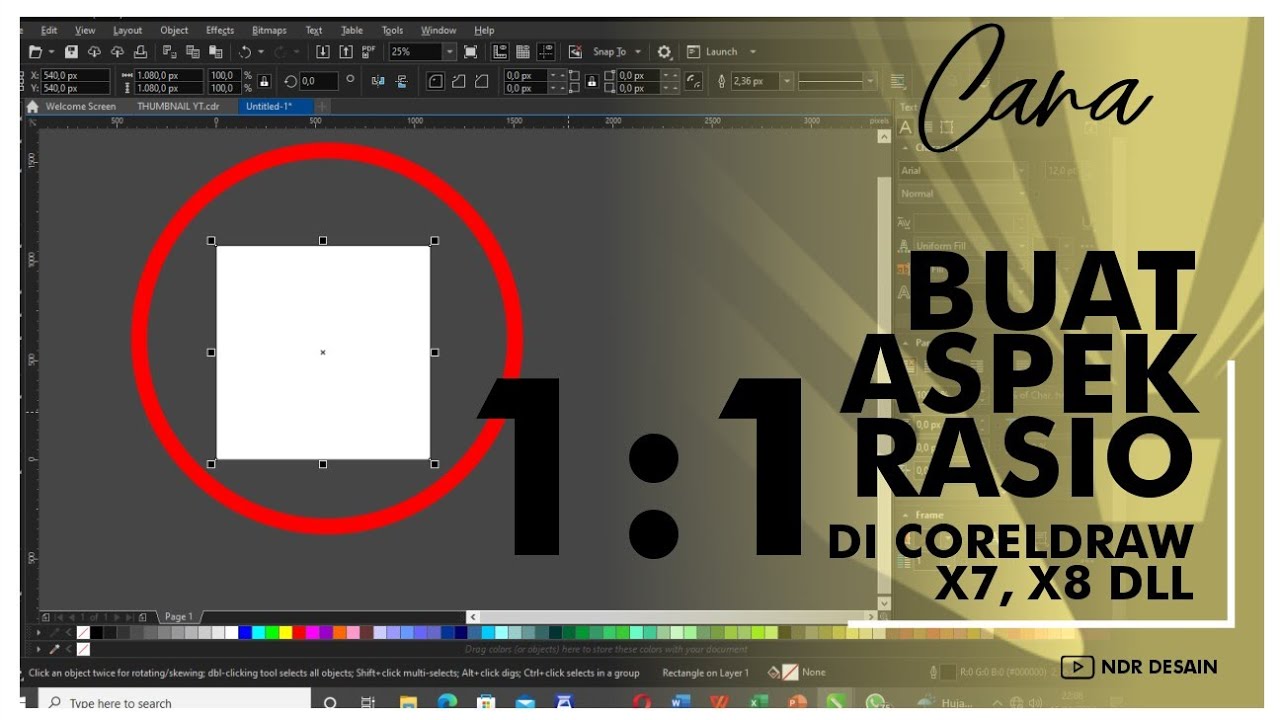Click Mirror vertically icon
The width and height of the screenshot is (1280, 720).
pyautogui.click(x=401, y=81)
